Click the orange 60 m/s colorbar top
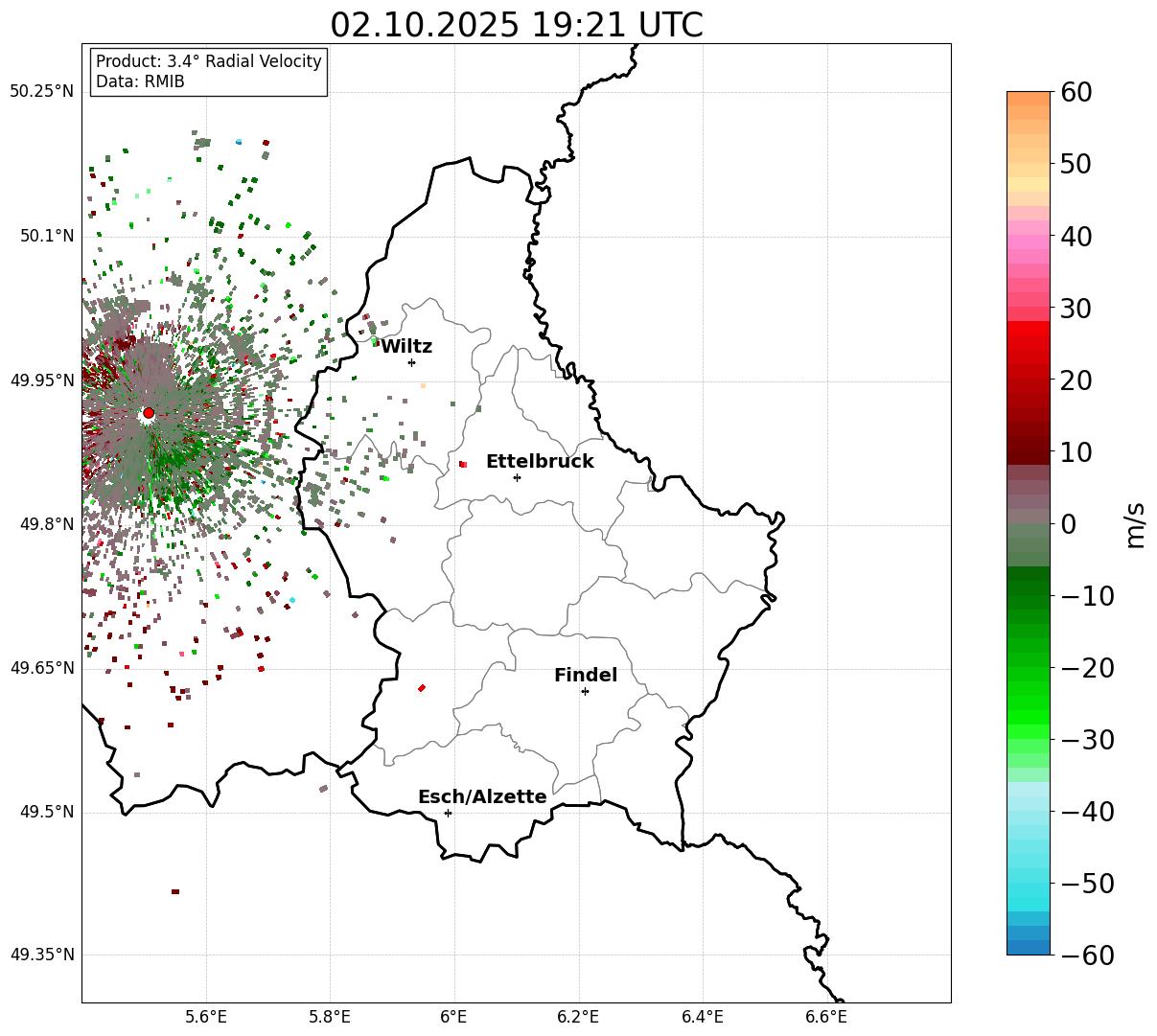The image size is (1157, 1036). click(x=1029, y=99)
